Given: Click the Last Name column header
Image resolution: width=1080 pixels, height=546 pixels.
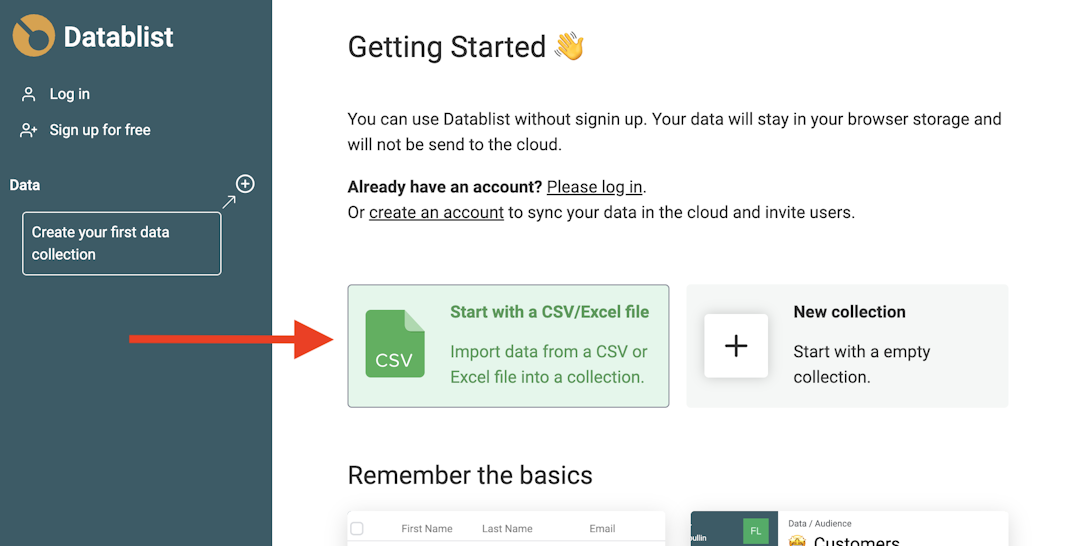Looking at the screenshot, I should point(507,529).
